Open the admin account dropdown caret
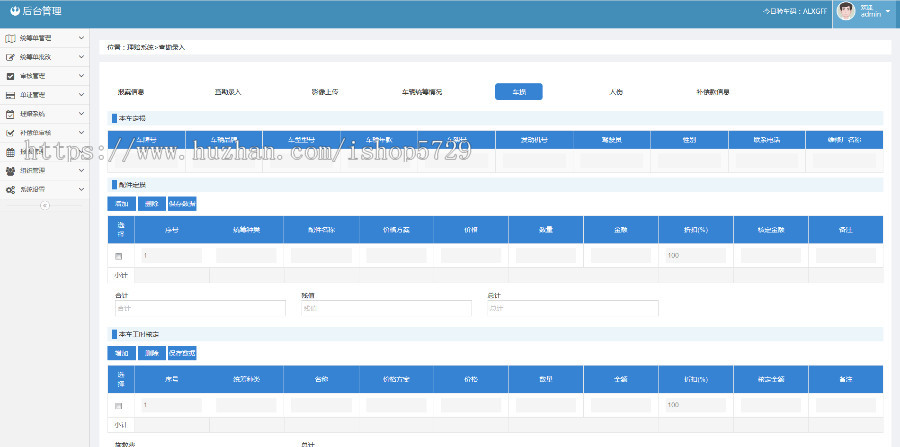 click(888, 11)
